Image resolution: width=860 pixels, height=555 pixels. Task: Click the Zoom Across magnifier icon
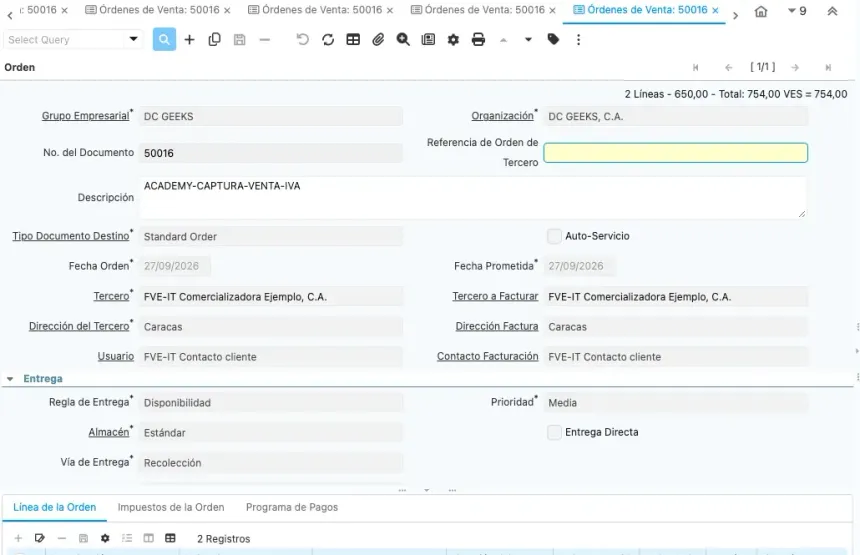(x=403, y=39)
